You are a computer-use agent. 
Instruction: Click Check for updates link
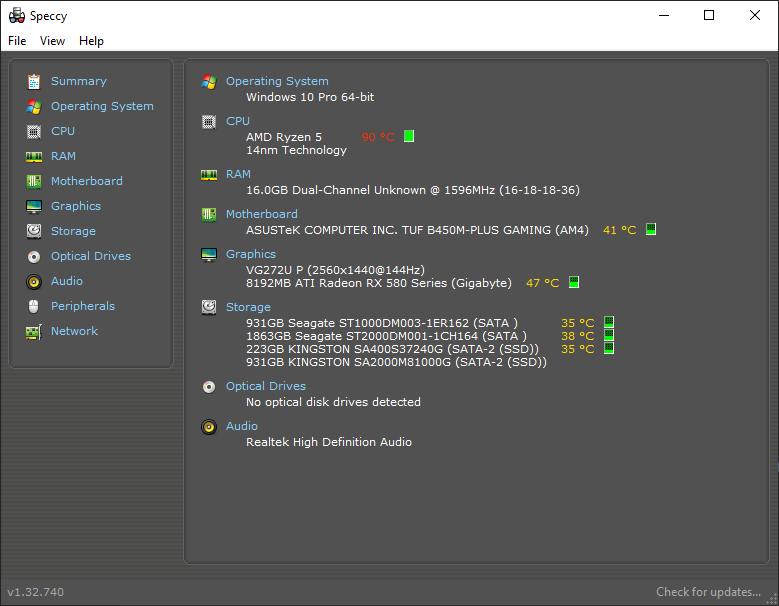[x=708, y=592]
